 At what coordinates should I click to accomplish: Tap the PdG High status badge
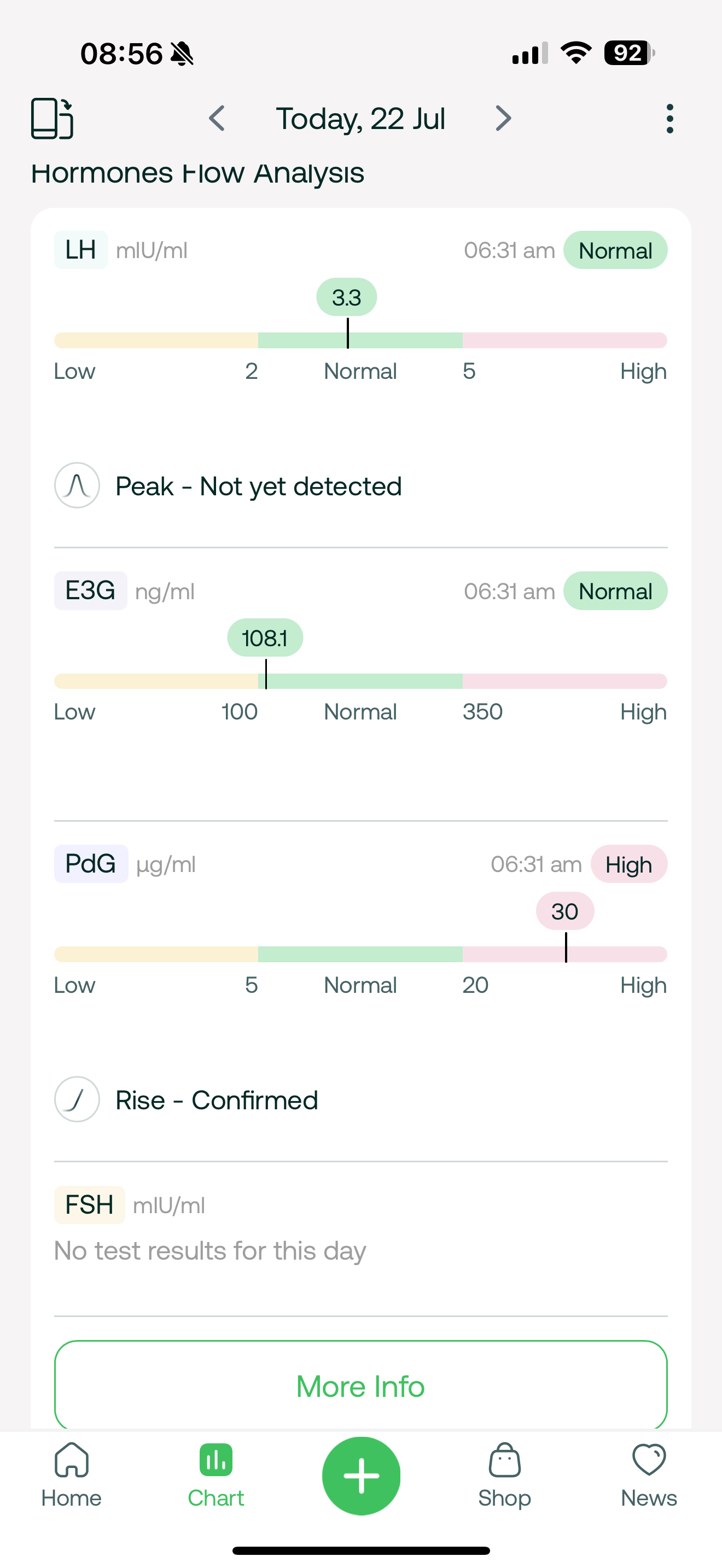click(628, 864)
